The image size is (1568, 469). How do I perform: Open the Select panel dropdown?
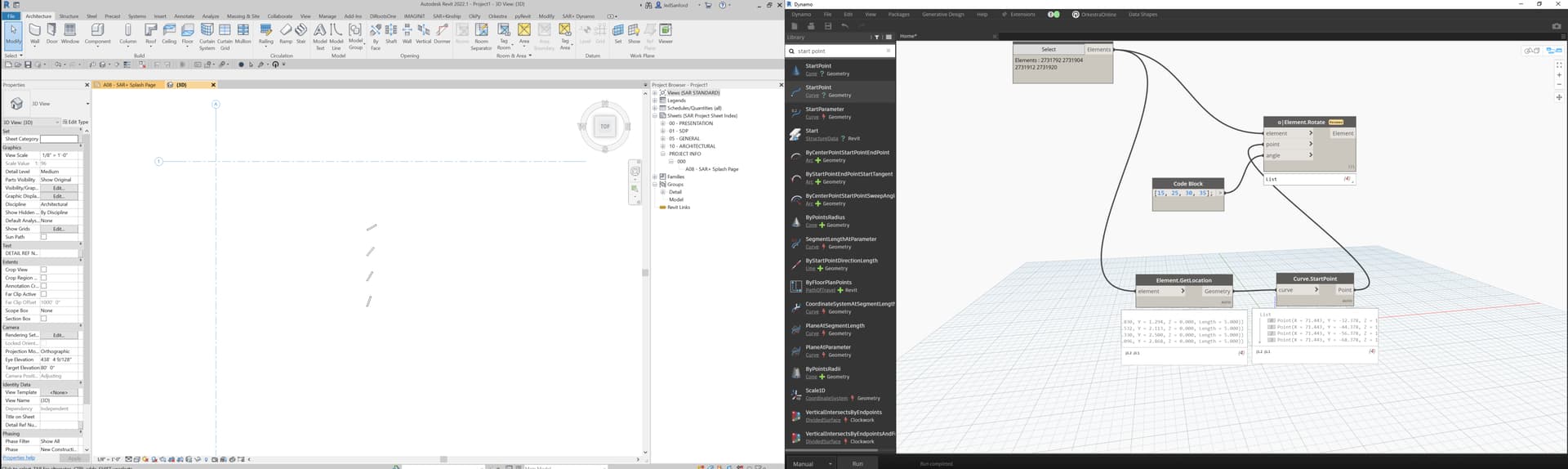(13, 56)
